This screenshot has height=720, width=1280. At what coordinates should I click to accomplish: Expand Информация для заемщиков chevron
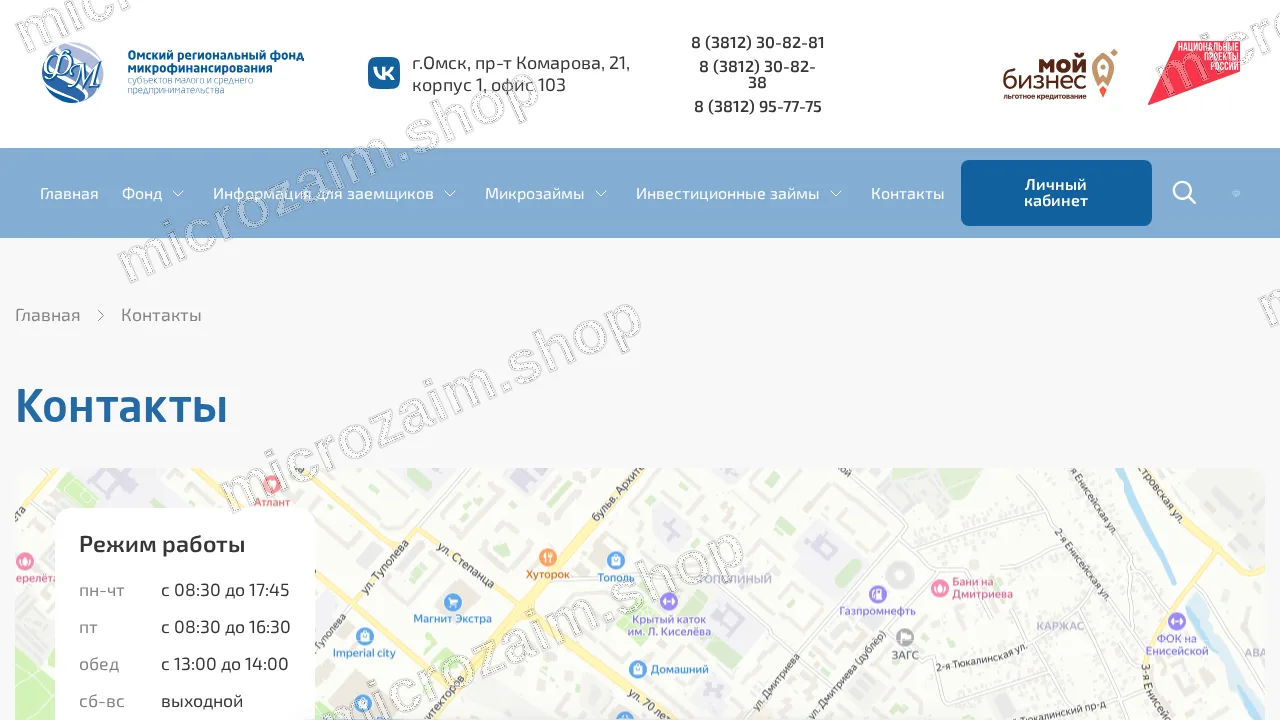tap(450, 193)
